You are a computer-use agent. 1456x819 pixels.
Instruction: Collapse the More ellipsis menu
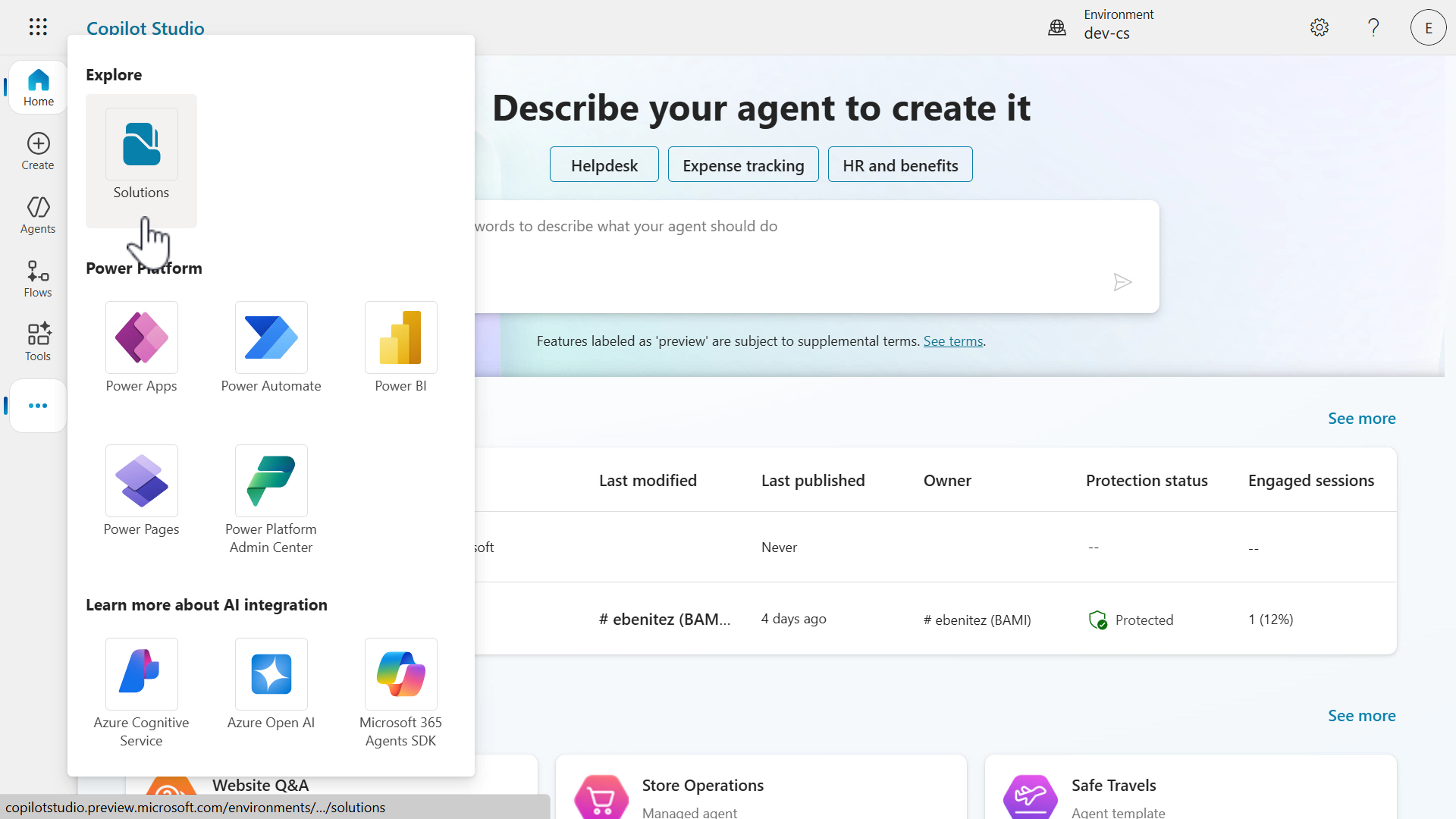(38, 406)
